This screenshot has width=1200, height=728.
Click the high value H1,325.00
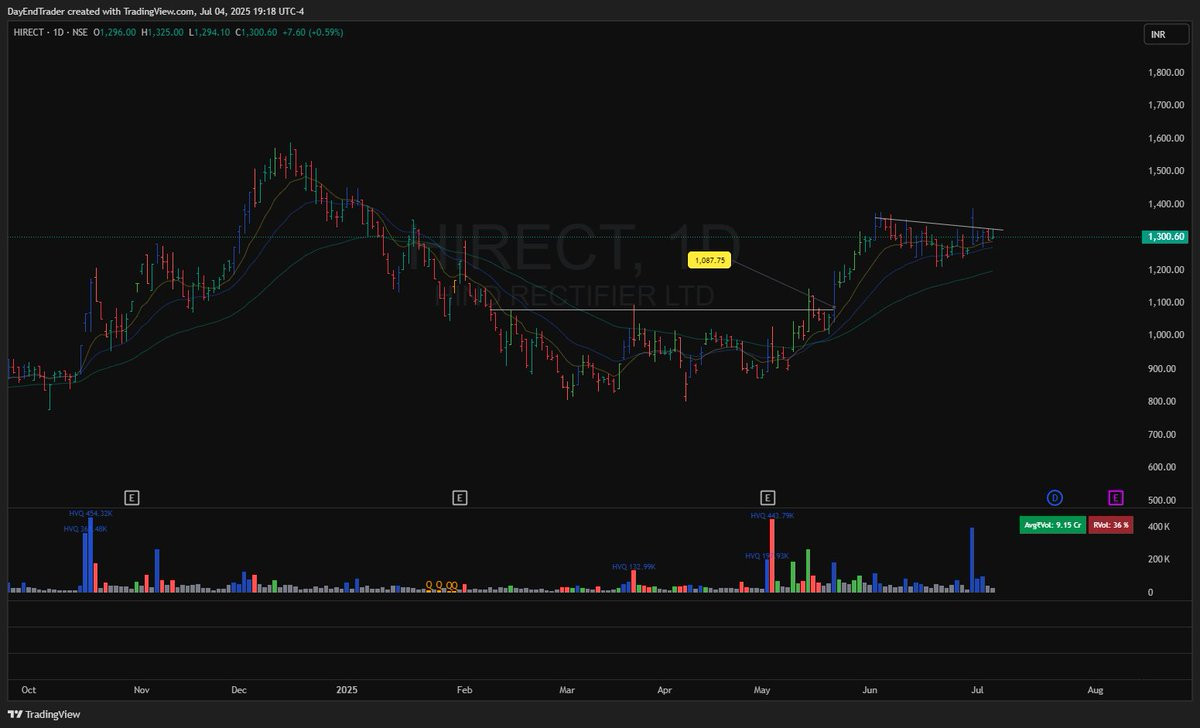pos(161,33)
